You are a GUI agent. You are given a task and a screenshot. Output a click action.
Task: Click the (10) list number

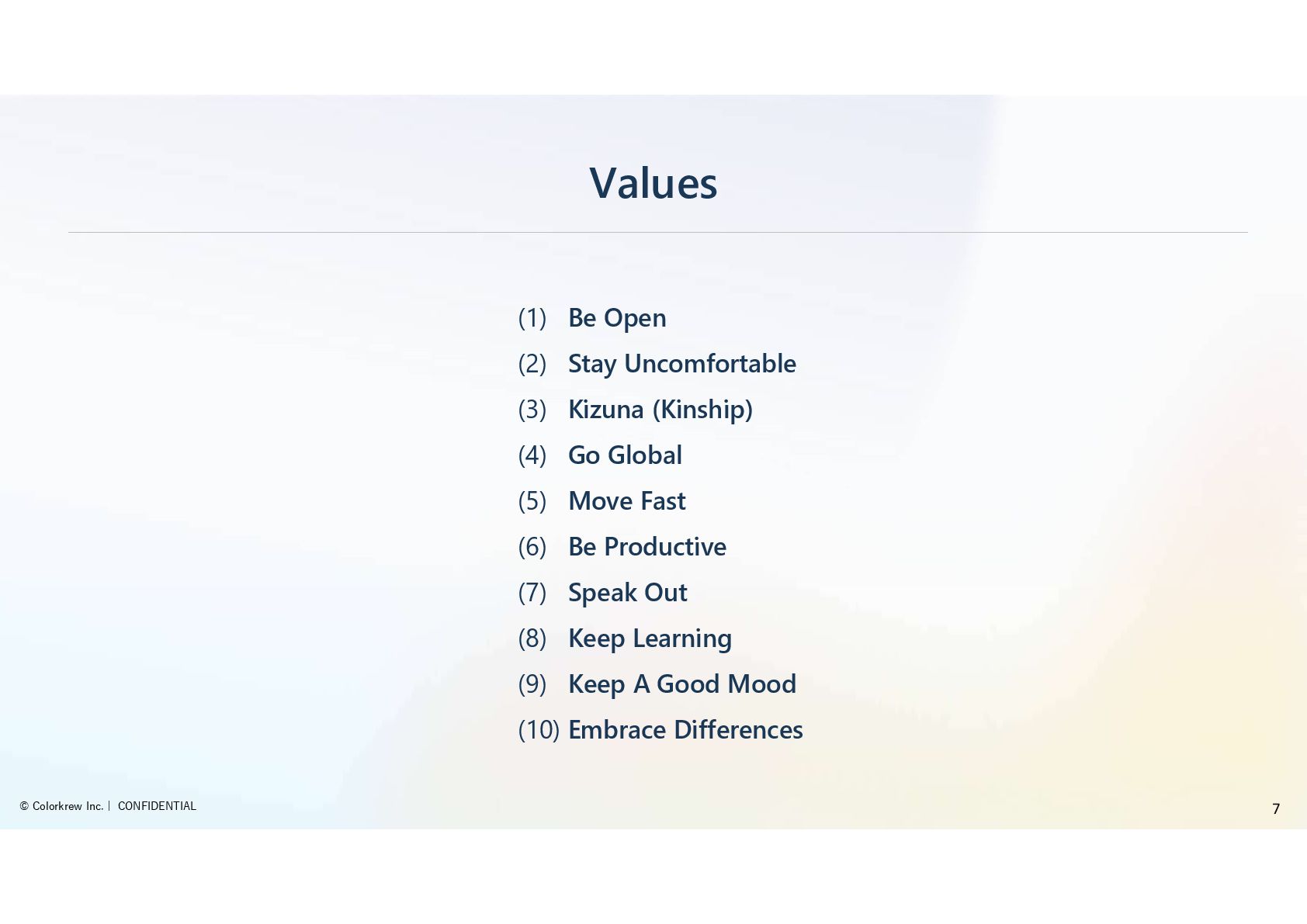(x=538, y=730)
